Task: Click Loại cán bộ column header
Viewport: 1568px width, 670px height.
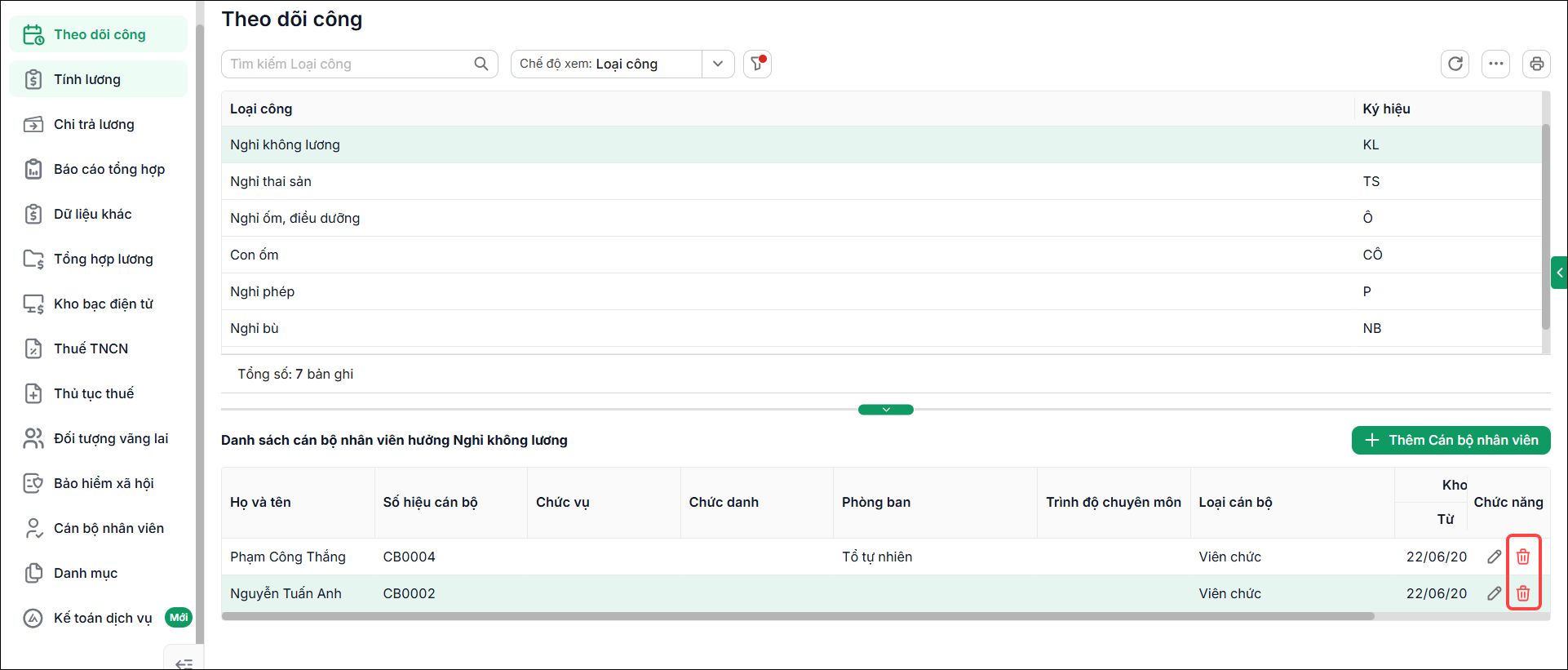Action: 1292,502
